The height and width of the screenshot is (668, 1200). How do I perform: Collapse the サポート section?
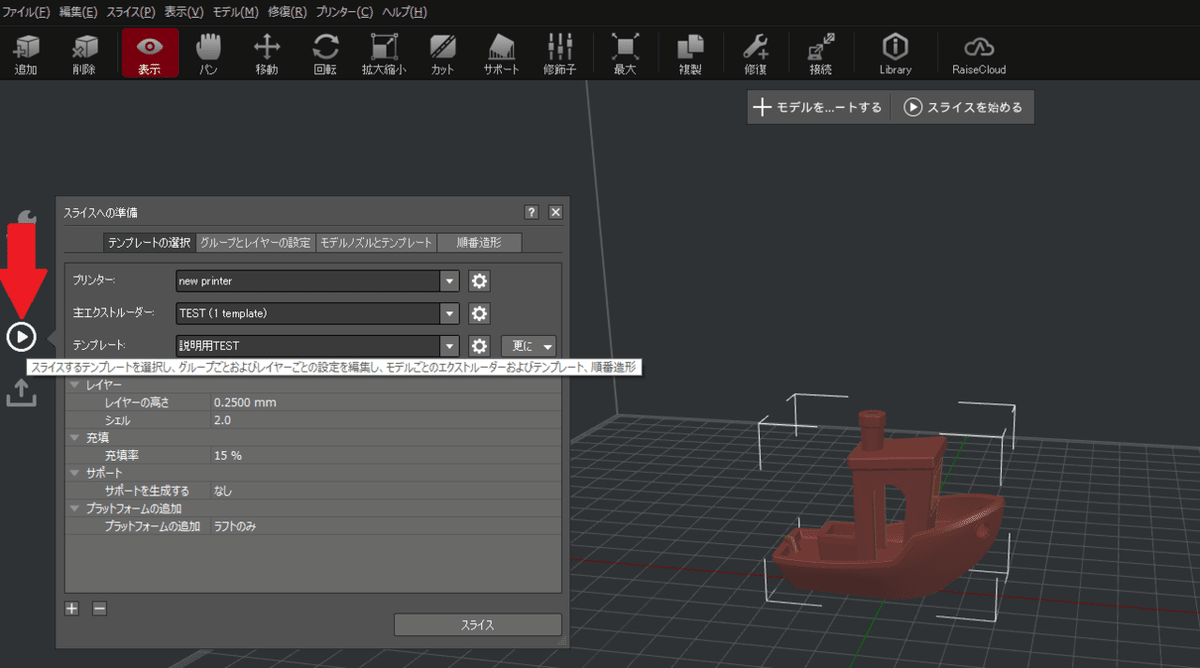[x=76, y=473]
